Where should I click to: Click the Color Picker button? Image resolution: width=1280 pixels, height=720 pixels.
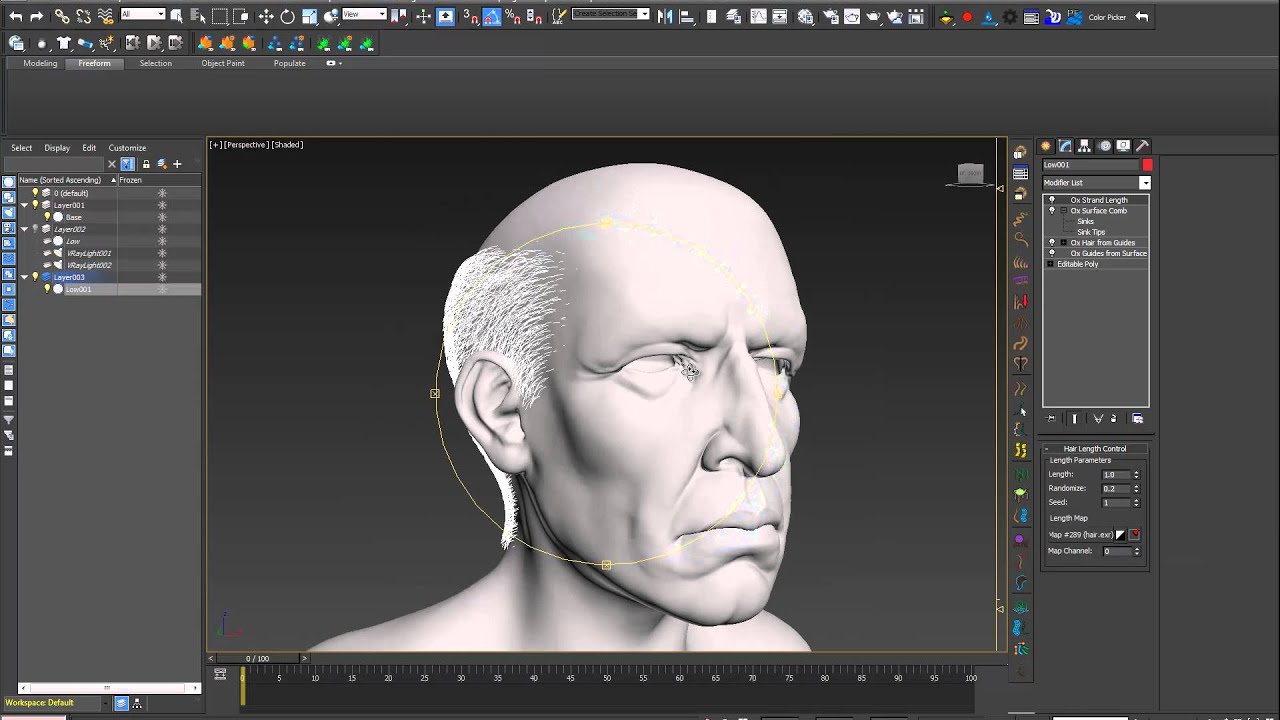(x=1107, y=17)
